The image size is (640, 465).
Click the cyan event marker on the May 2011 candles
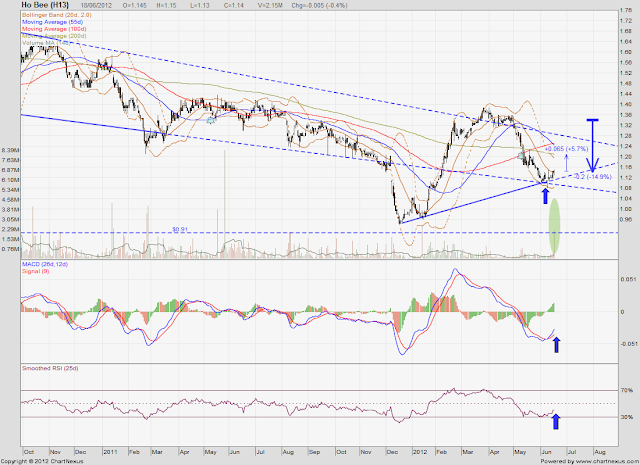[211, 120]
